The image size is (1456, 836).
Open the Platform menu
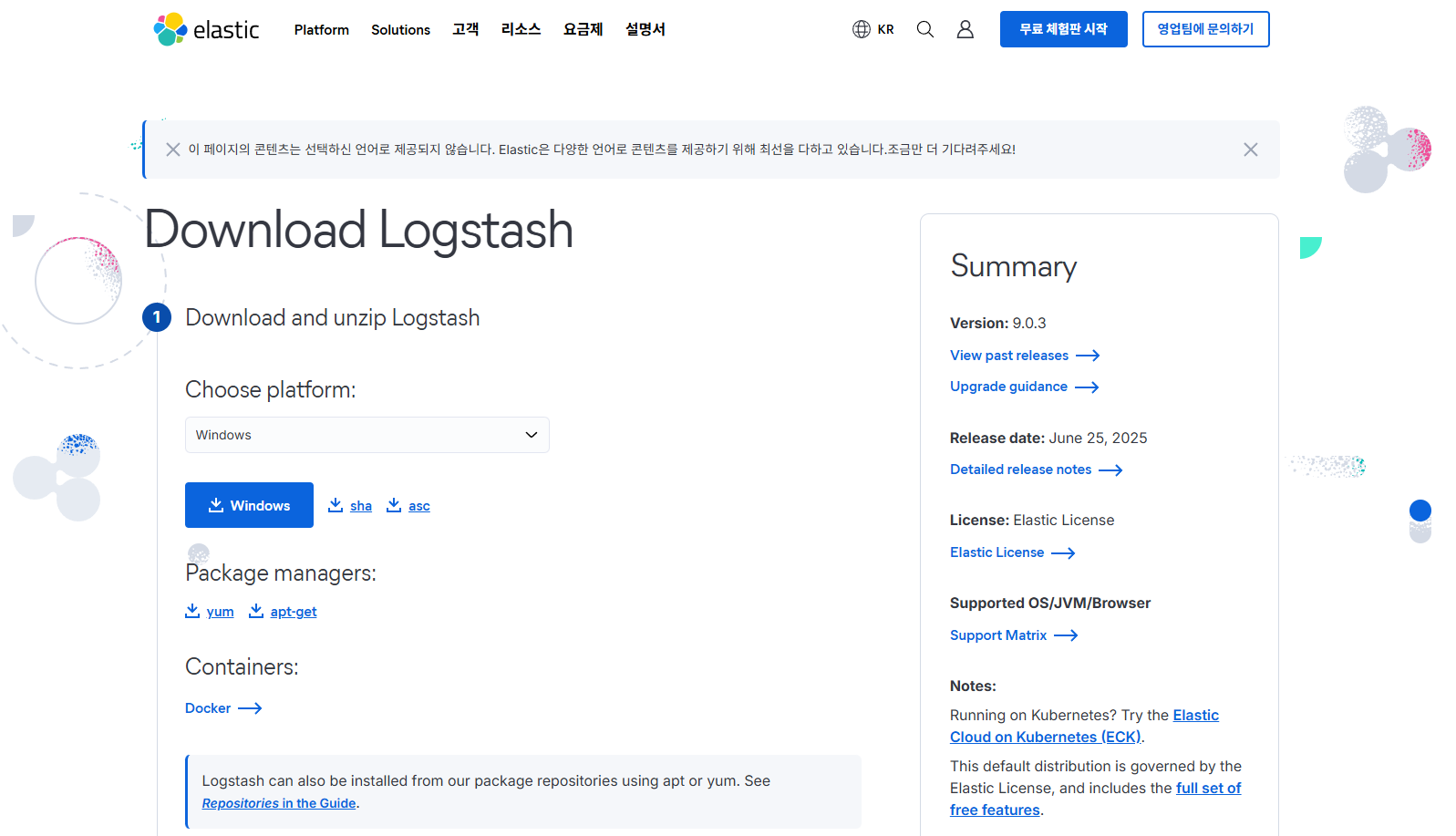321,30
